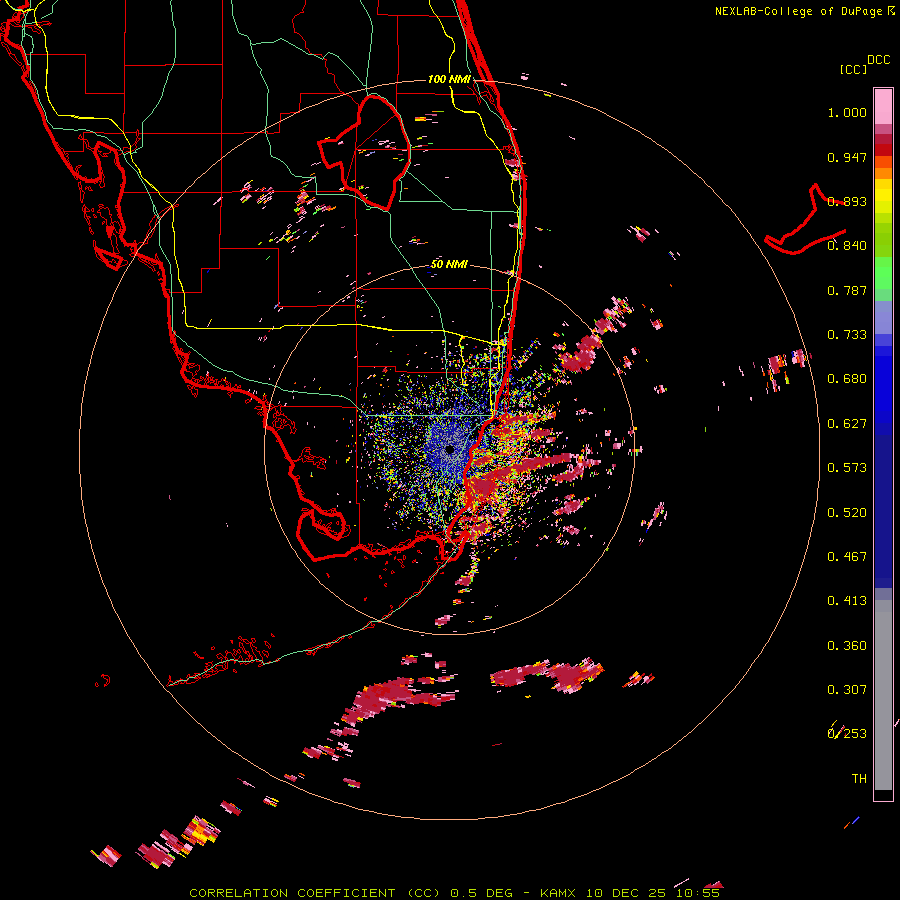Image resolution: width=900 pixels, height=900 pixels.
Task: Select the 0.573 scale value
Action: 847,468
